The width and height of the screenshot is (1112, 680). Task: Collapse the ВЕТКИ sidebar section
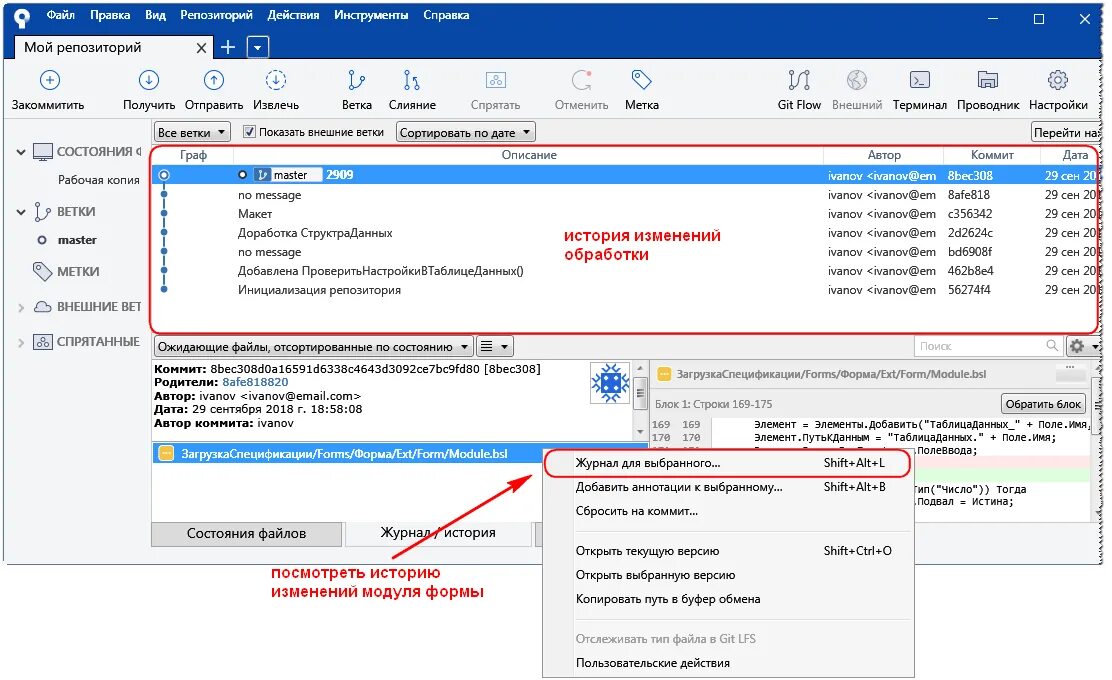point(21,212)
